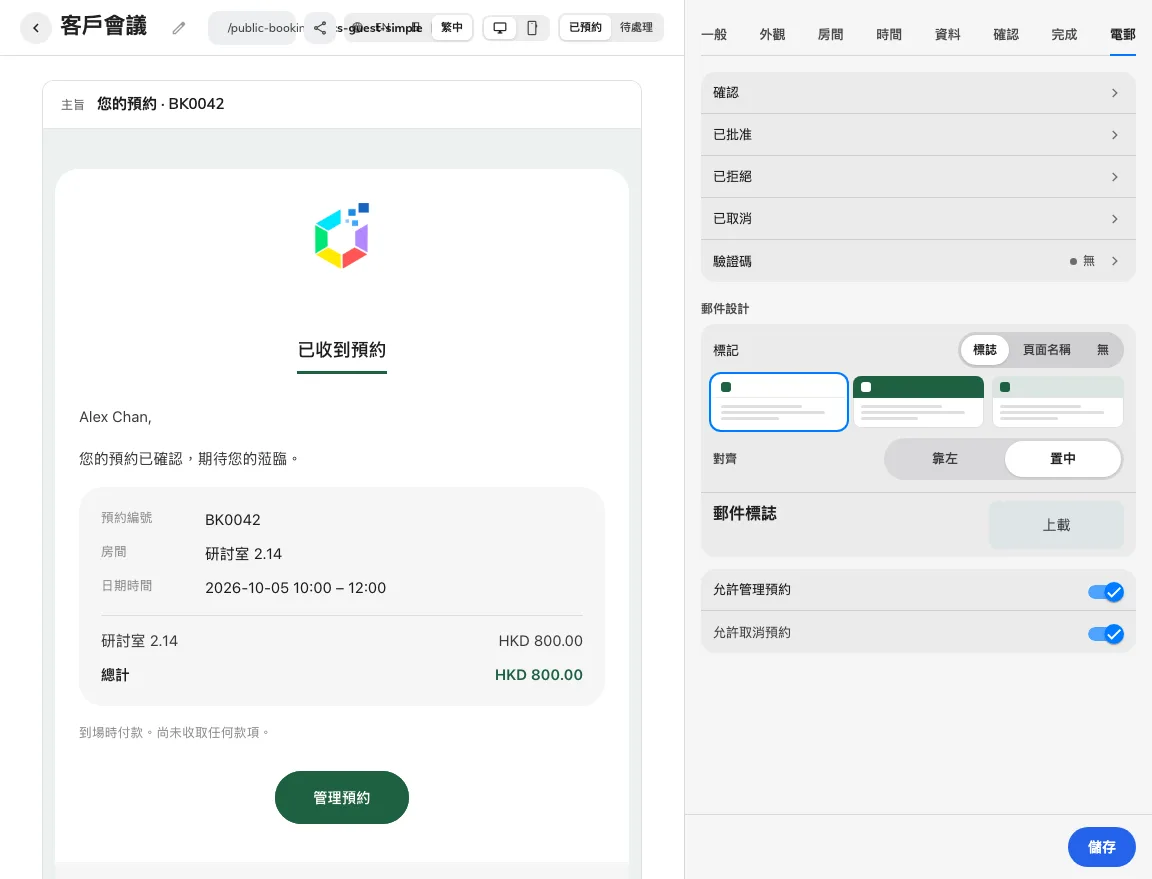Go back using the left arrow button
The height and width of the screenshot is (879, 1152).
[x=35, y=28]
